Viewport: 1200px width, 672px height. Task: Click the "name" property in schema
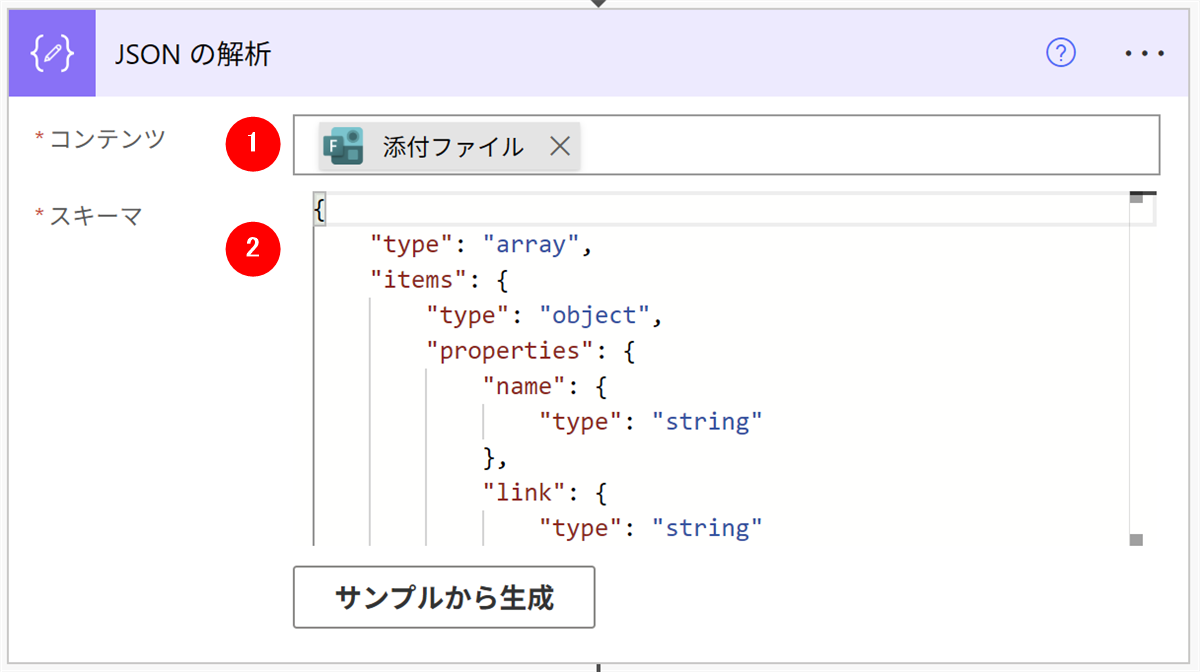524,387
